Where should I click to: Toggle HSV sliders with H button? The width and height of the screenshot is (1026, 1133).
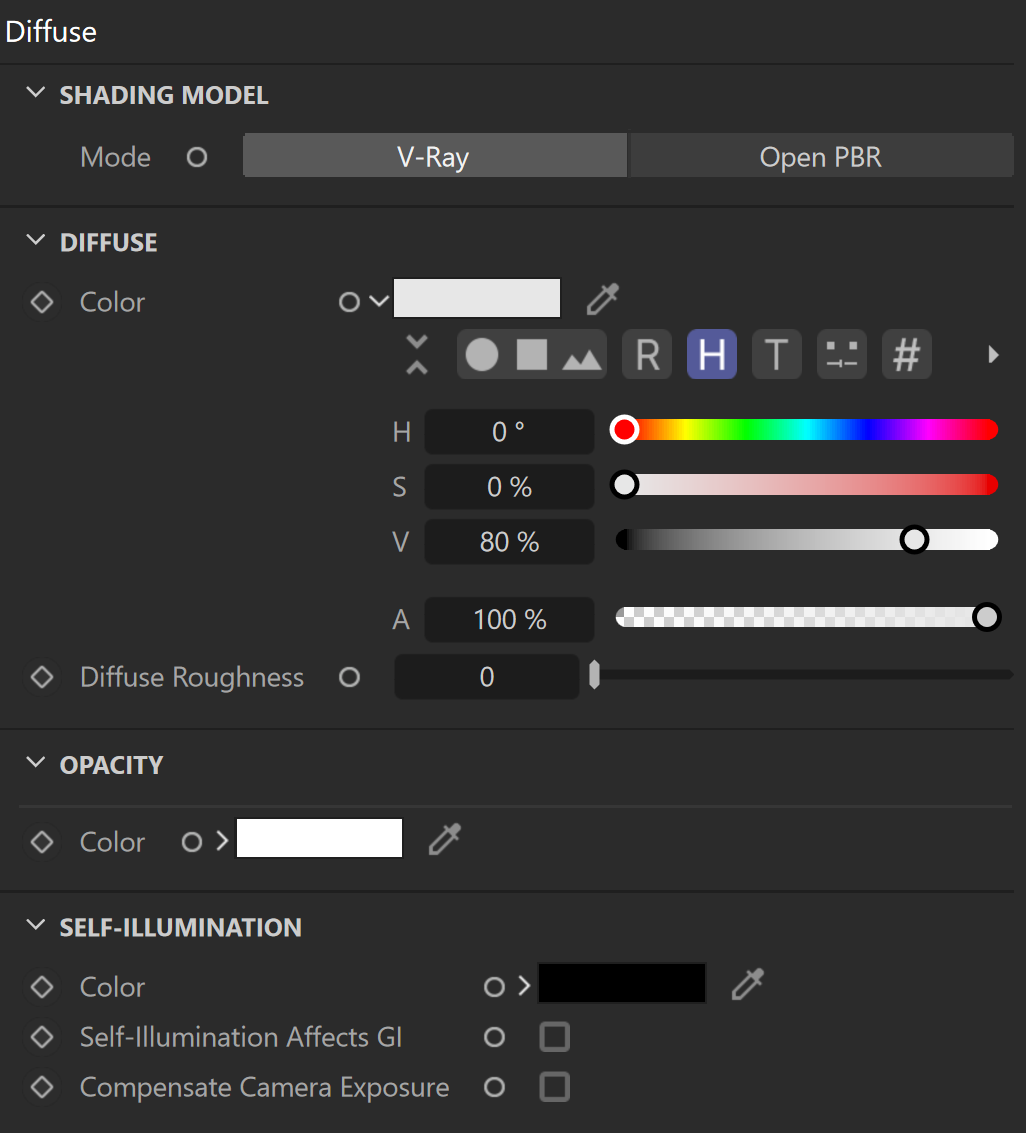(x=712, y=355)
